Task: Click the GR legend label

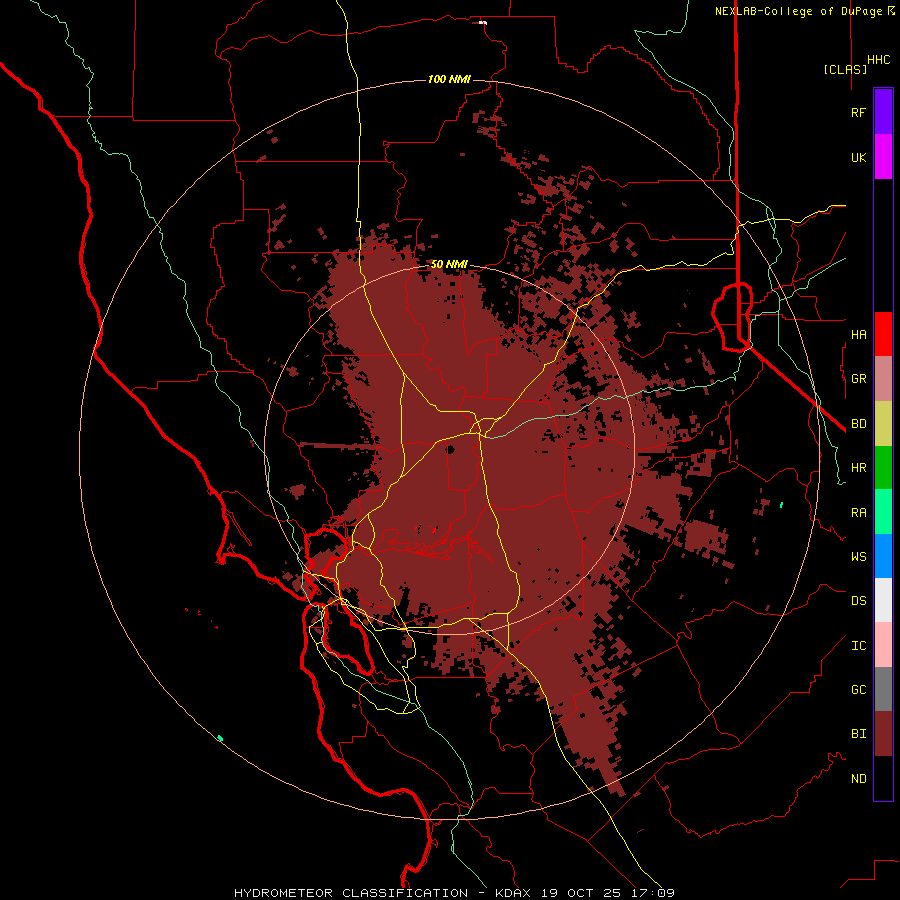Action: tap(859, 379)
